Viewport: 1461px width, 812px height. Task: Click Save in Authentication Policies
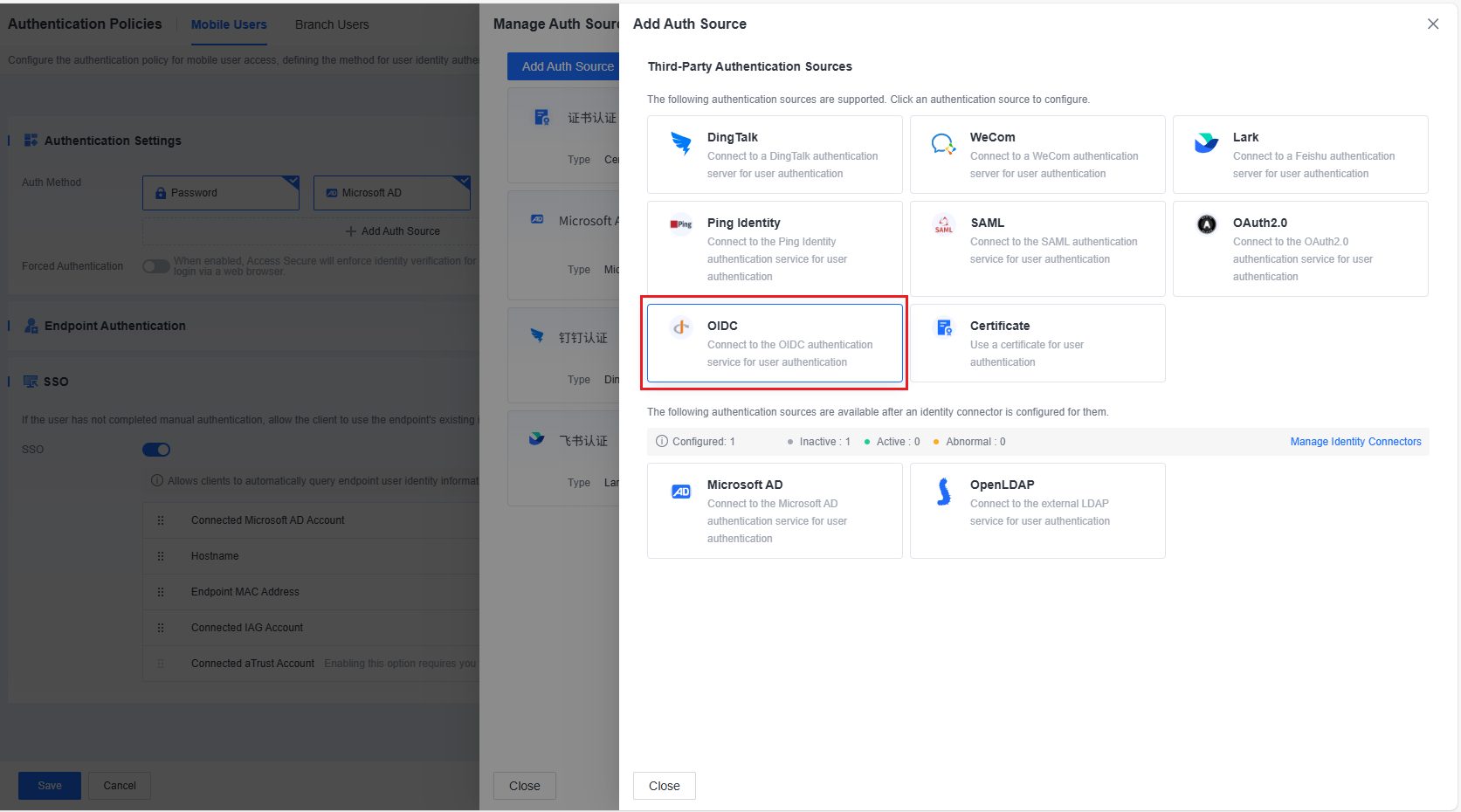coord(50,786)
